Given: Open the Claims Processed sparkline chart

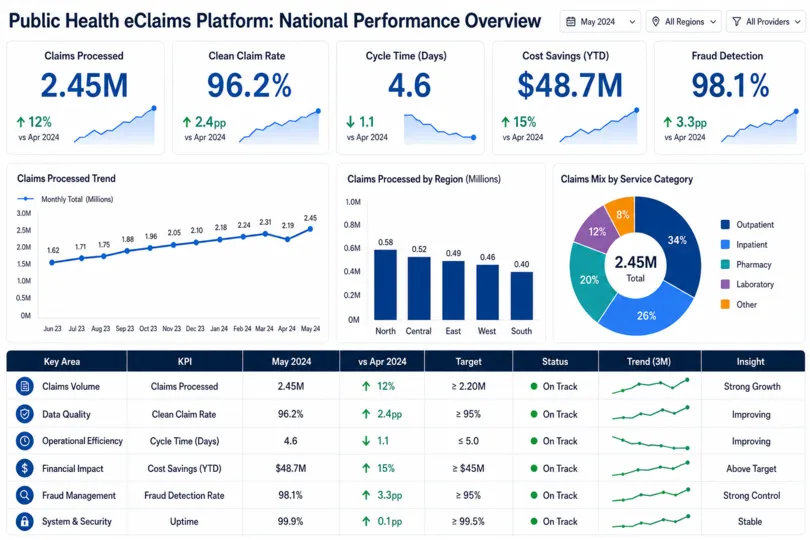Looking at the screenshot, I should tap(115, 125).
